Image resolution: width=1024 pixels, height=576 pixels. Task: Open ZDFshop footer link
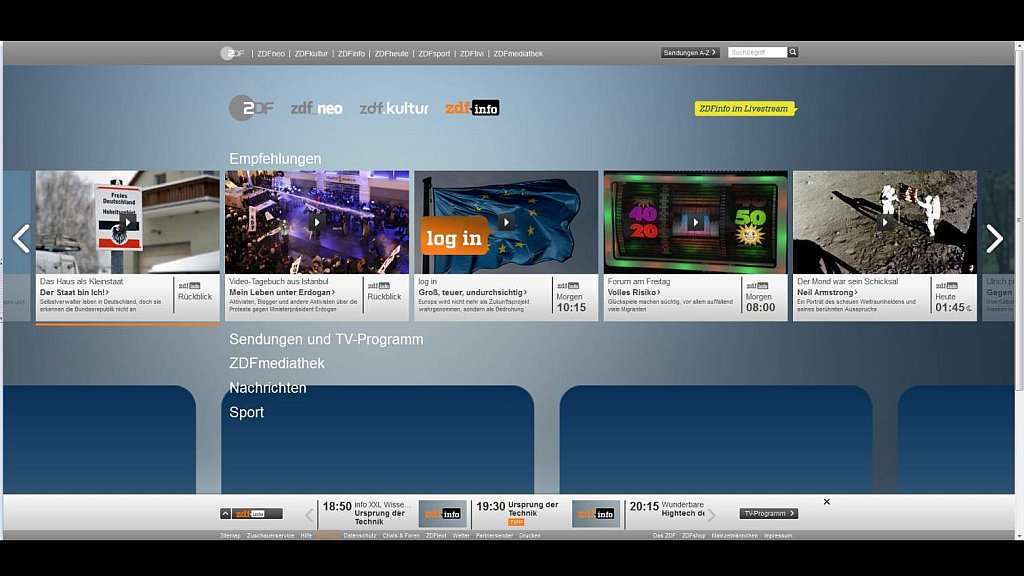coord(694,536)
